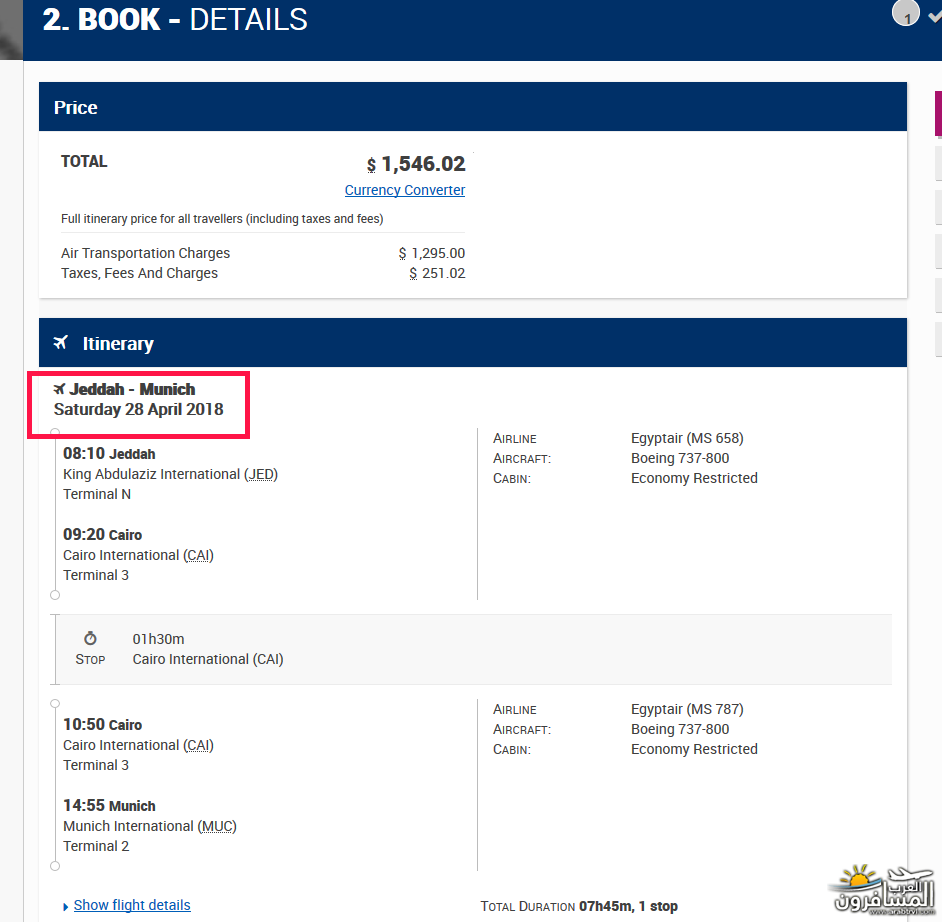Select 'Egyptair (MS 787)' airline value
This screenshot has width=942, height=922.
coord(687,709)
